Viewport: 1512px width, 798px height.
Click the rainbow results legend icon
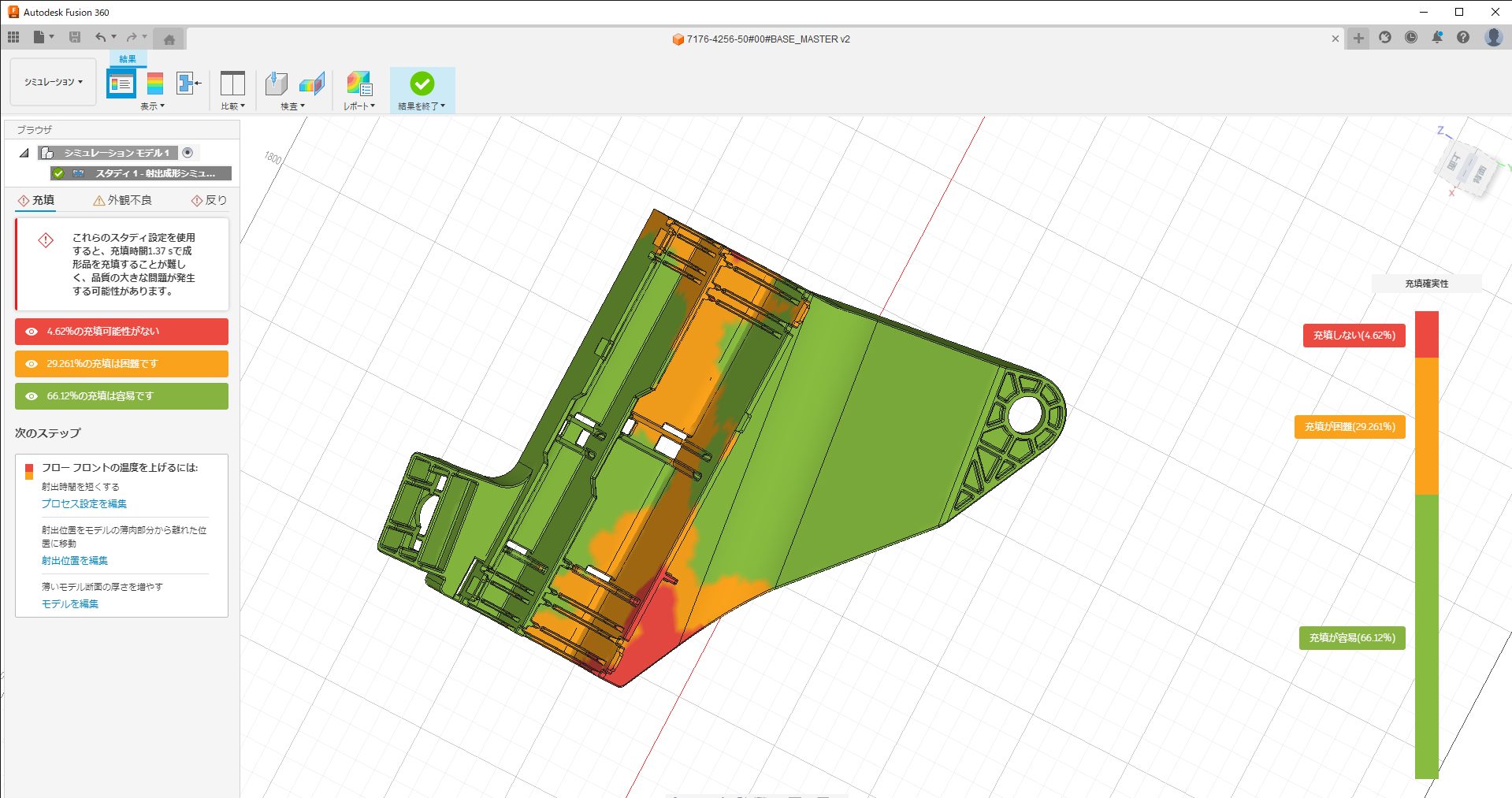coord(155,84)
